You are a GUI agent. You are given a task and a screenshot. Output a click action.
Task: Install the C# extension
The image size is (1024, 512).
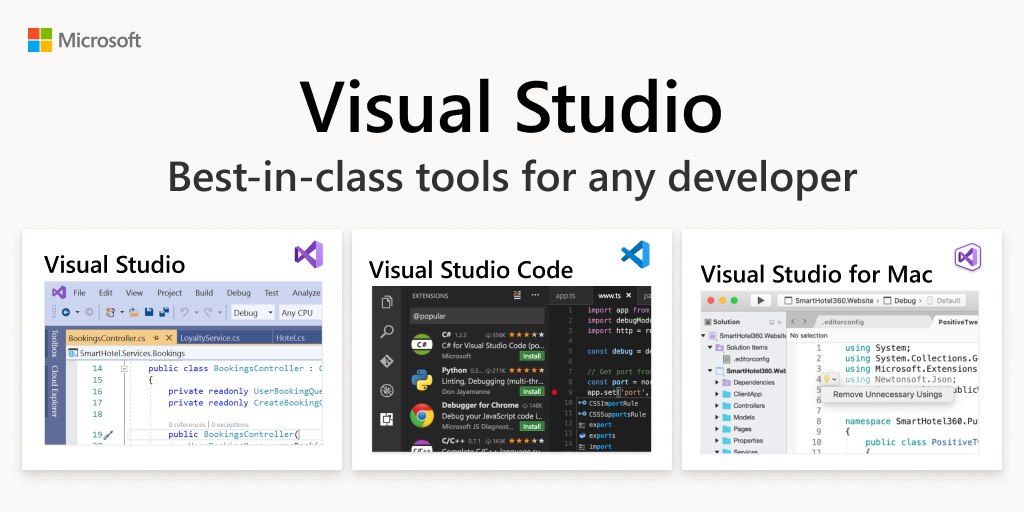tap(532, 356)
